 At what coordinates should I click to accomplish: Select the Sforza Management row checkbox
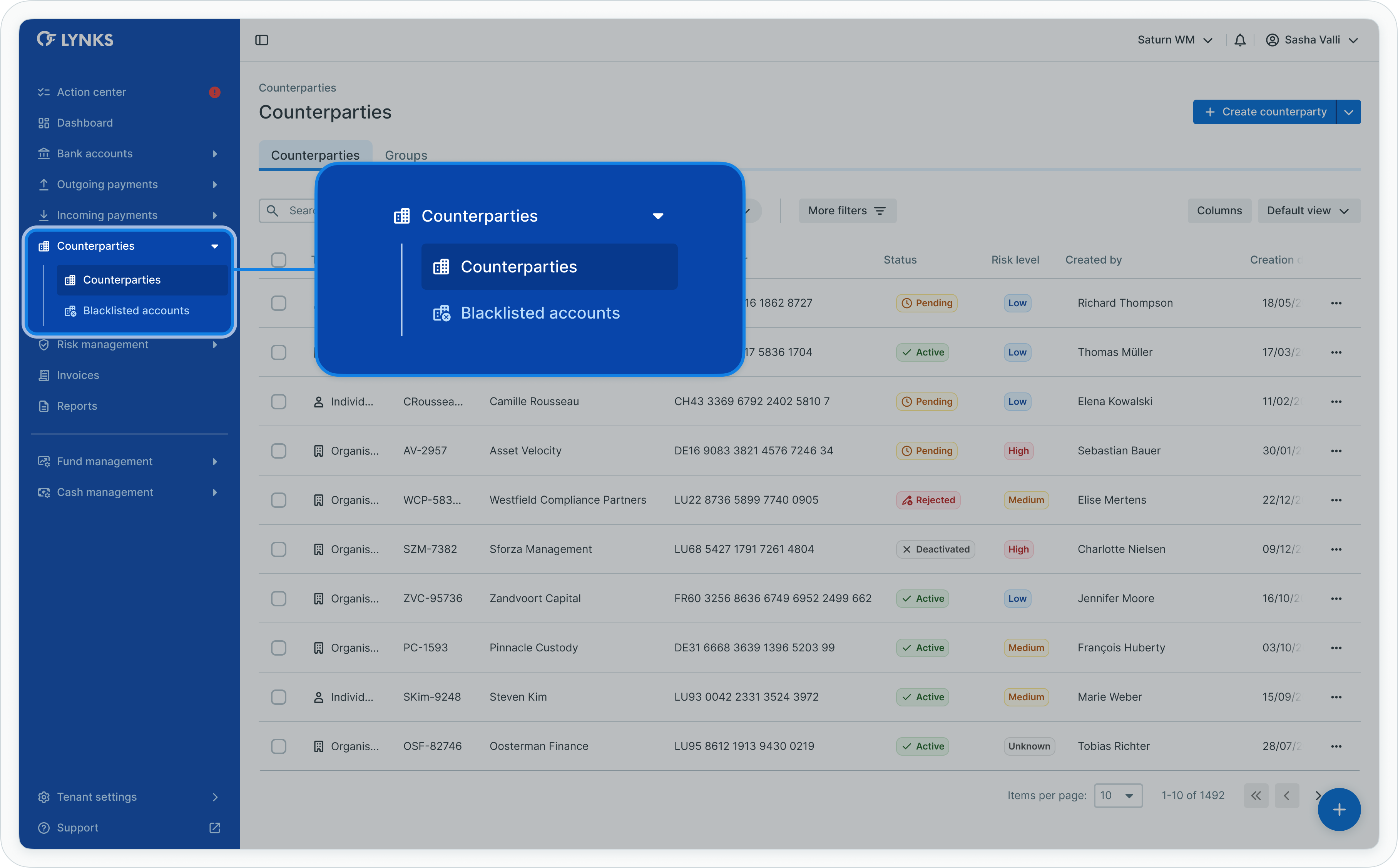click(x=278, y=549)
